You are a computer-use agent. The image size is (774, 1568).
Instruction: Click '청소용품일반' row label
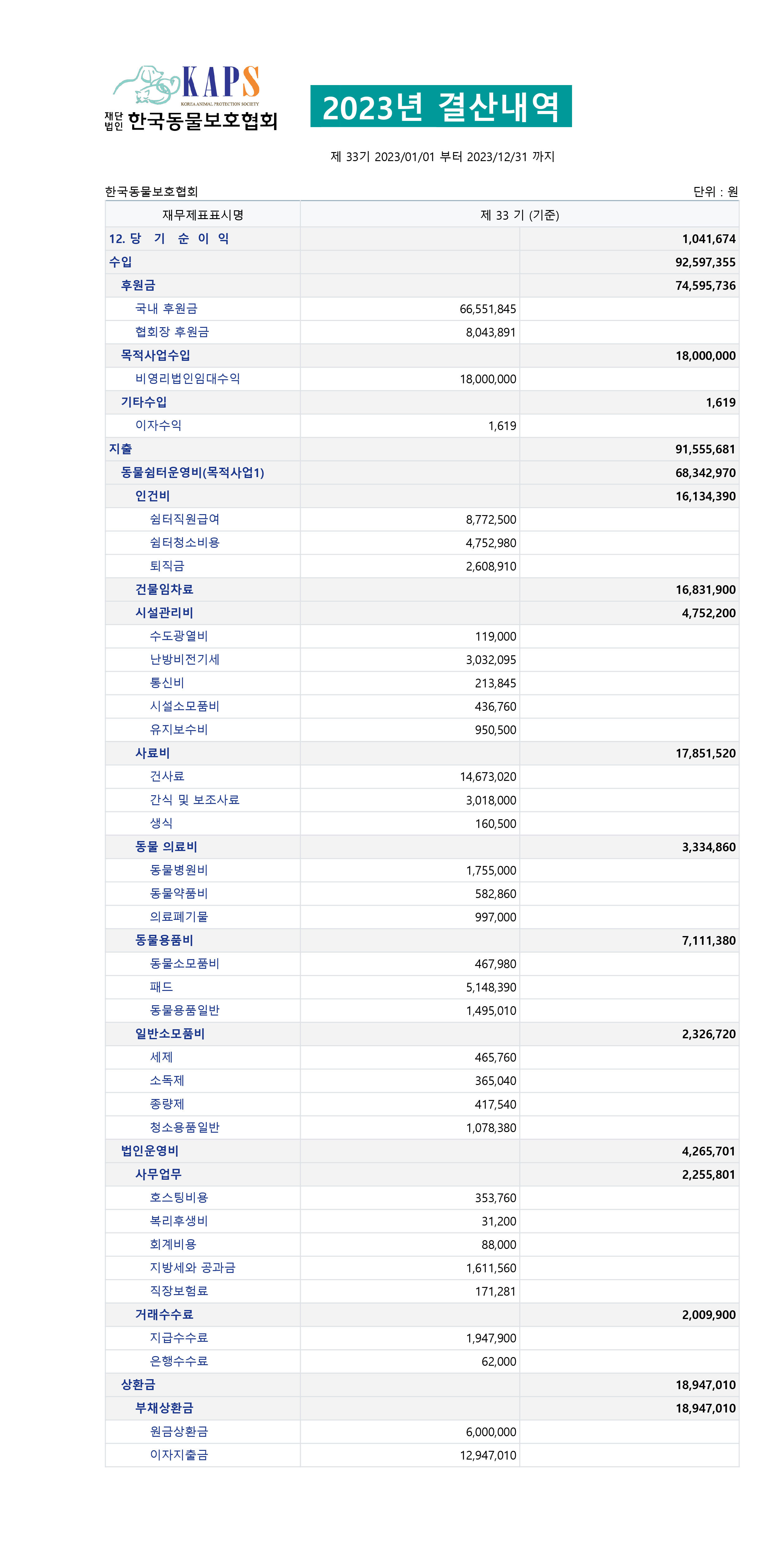185,1127
